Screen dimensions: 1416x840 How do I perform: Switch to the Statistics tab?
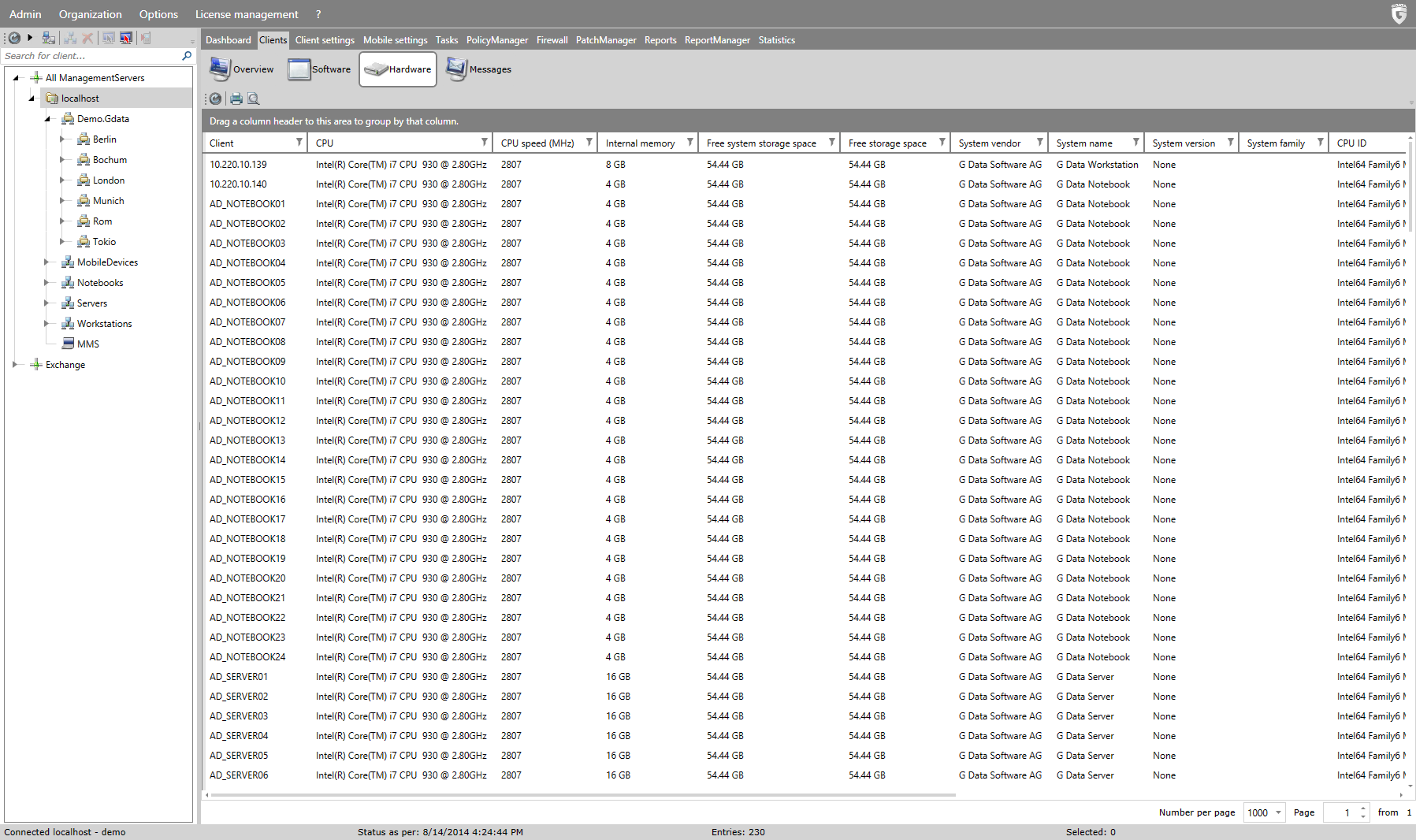(777, 40)
